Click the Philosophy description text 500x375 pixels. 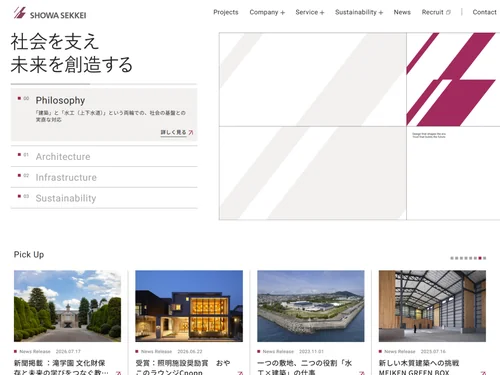[x=110, y=116]
